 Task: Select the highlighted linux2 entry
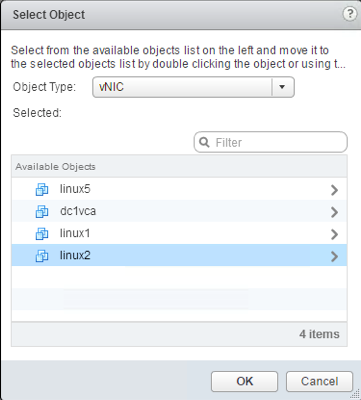tap(179, 255)
